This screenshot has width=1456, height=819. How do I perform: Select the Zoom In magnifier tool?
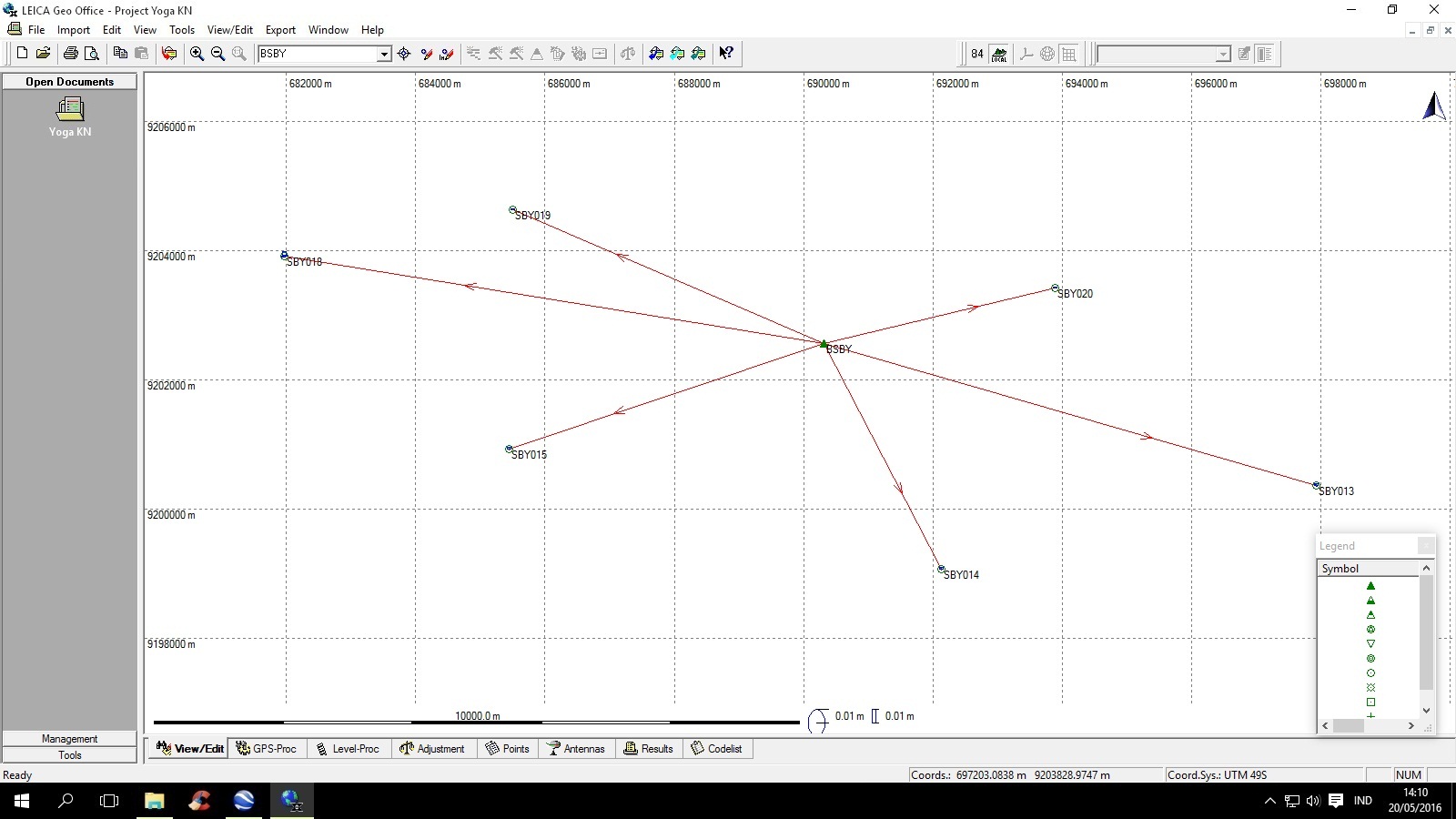click(197, 54)
